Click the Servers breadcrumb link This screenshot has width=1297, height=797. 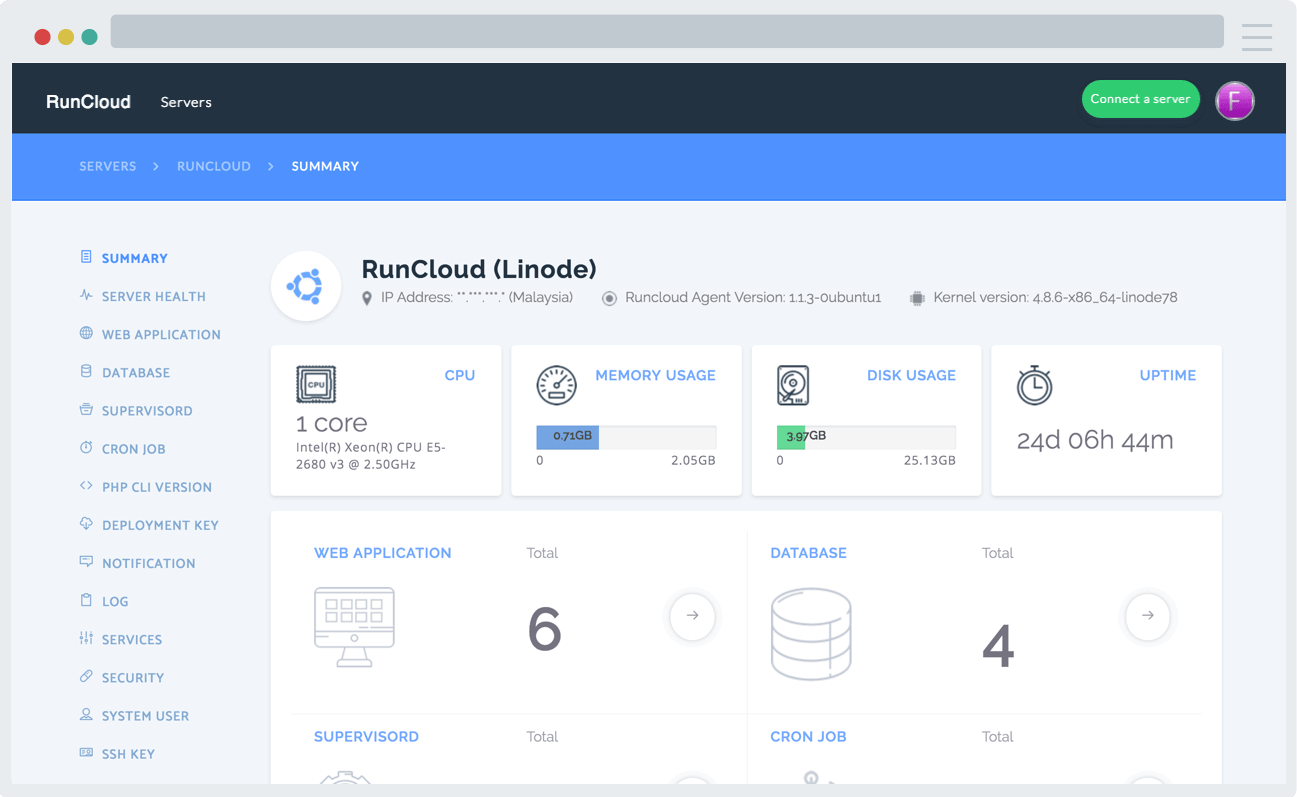click(108, 166)
